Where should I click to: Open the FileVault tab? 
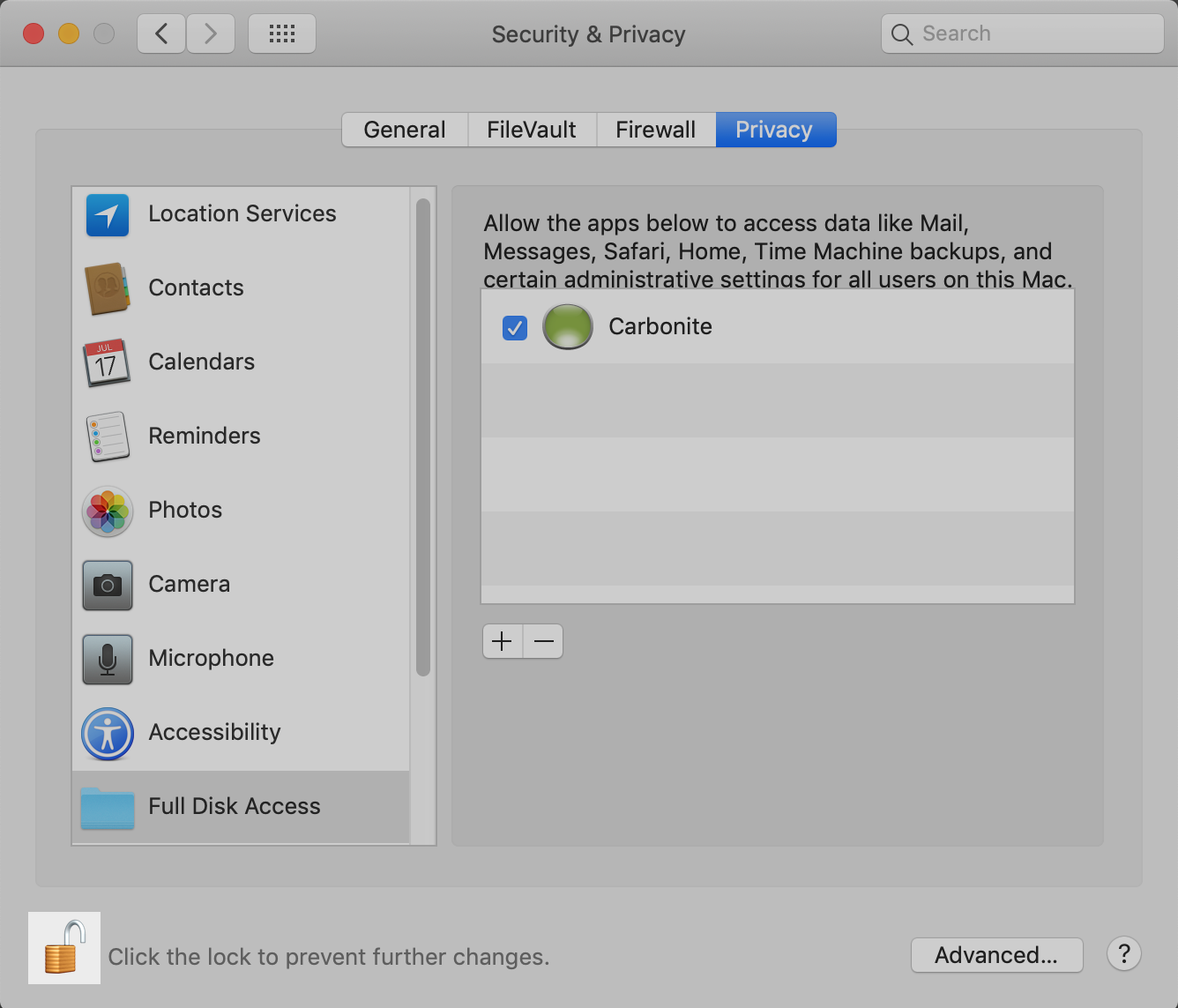(532, 130)
